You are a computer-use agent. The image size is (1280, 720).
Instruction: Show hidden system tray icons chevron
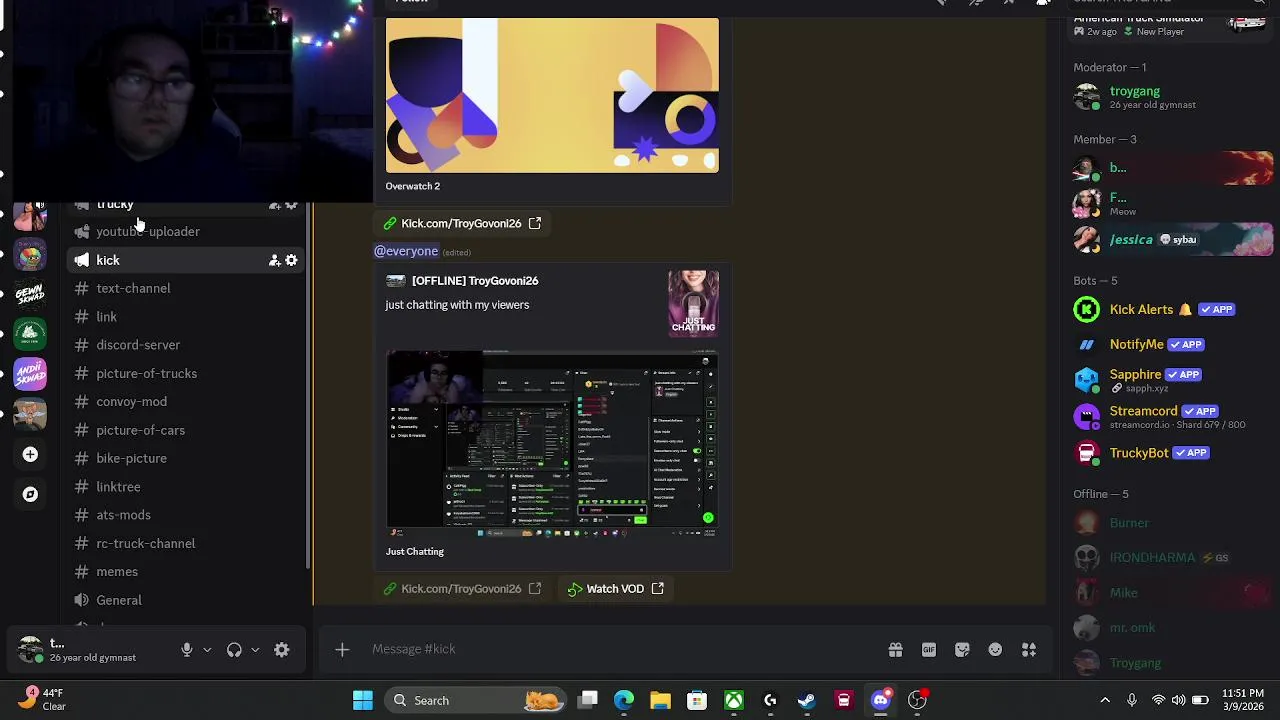tap(1105, 700)
